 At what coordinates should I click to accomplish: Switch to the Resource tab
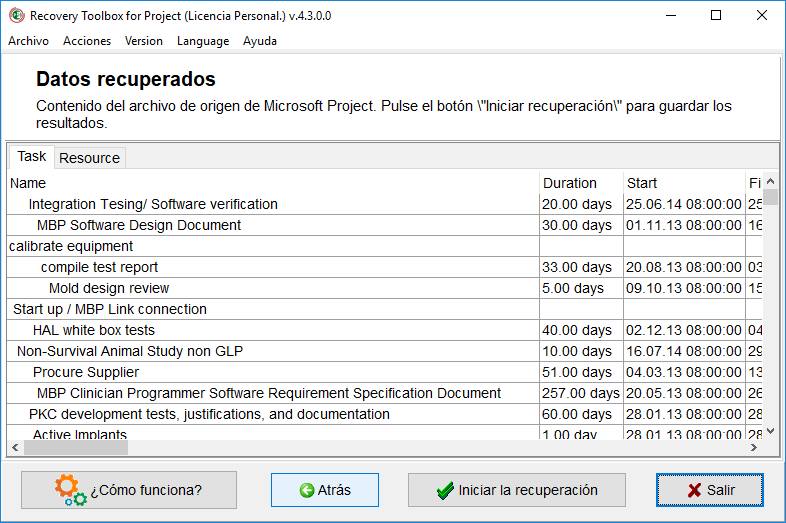coord(90,158)
